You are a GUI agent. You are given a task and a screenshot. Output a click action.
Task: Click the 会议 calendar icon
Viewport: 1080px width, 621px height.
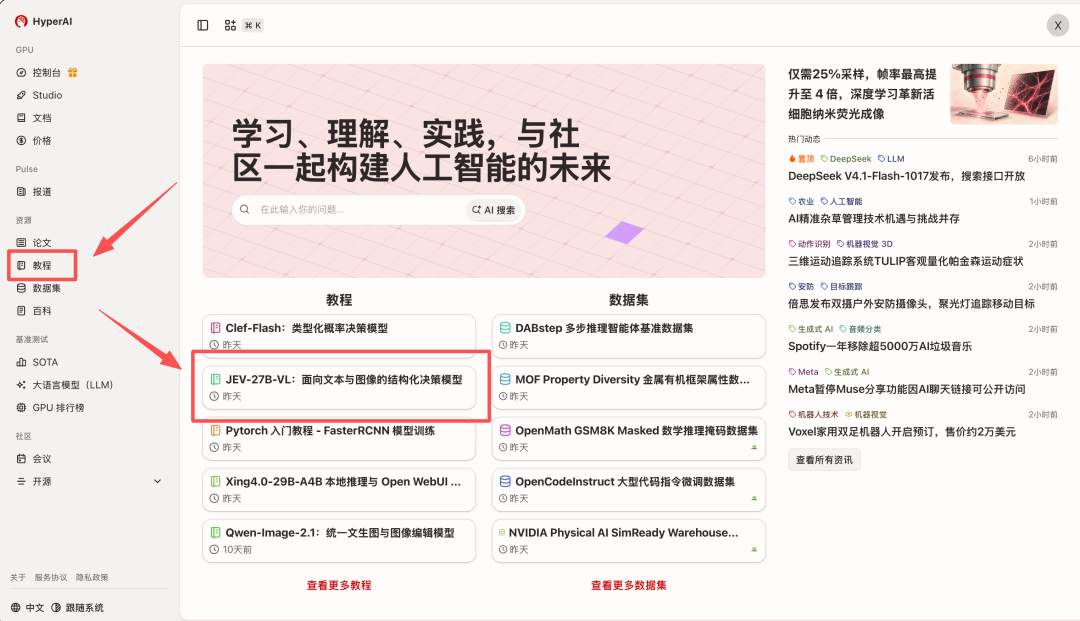coord(21,459)
